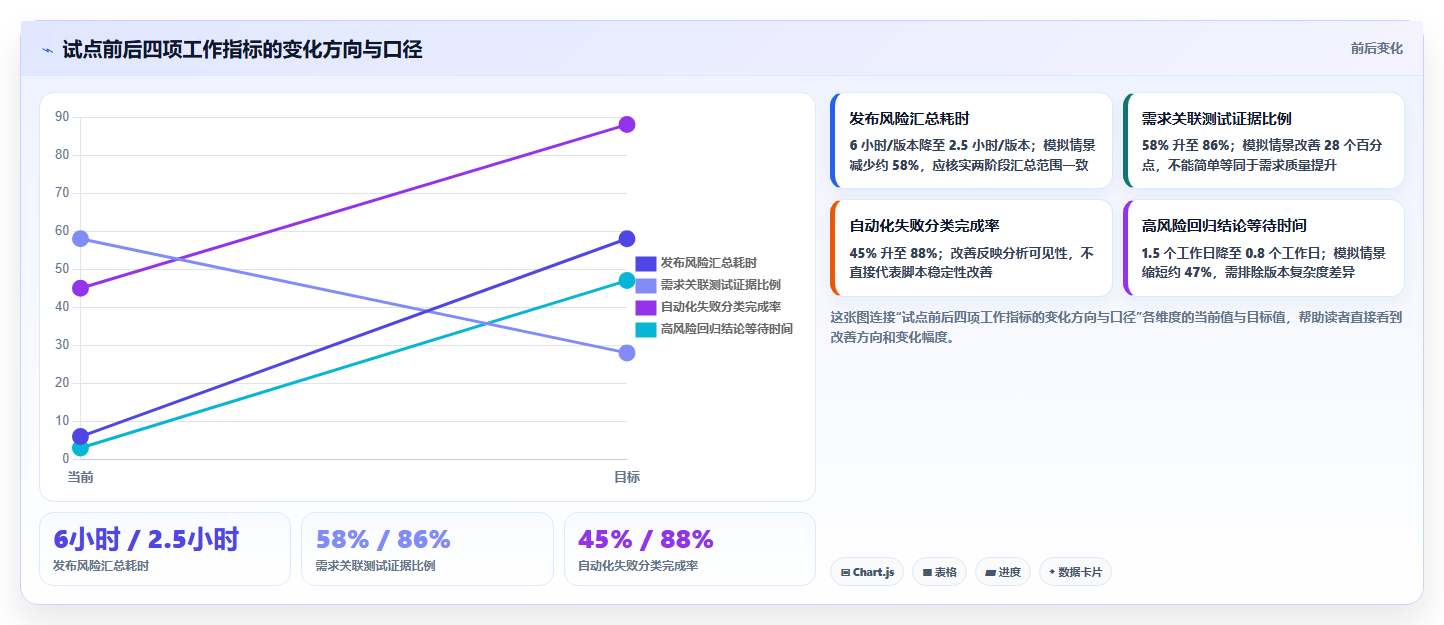The image size is (1444, 625).
Task: Click legend text 需求关联测试证据比例
Action: pos(720,285)
